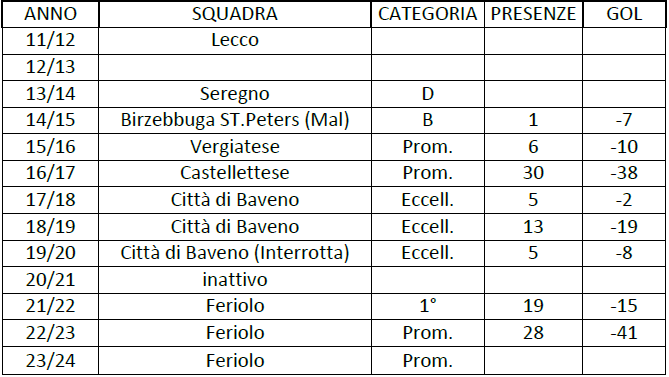Select the Birzebbuga ST.Peters (Mal) cell
Screen dimensions: 669x377
click(235, 120)
